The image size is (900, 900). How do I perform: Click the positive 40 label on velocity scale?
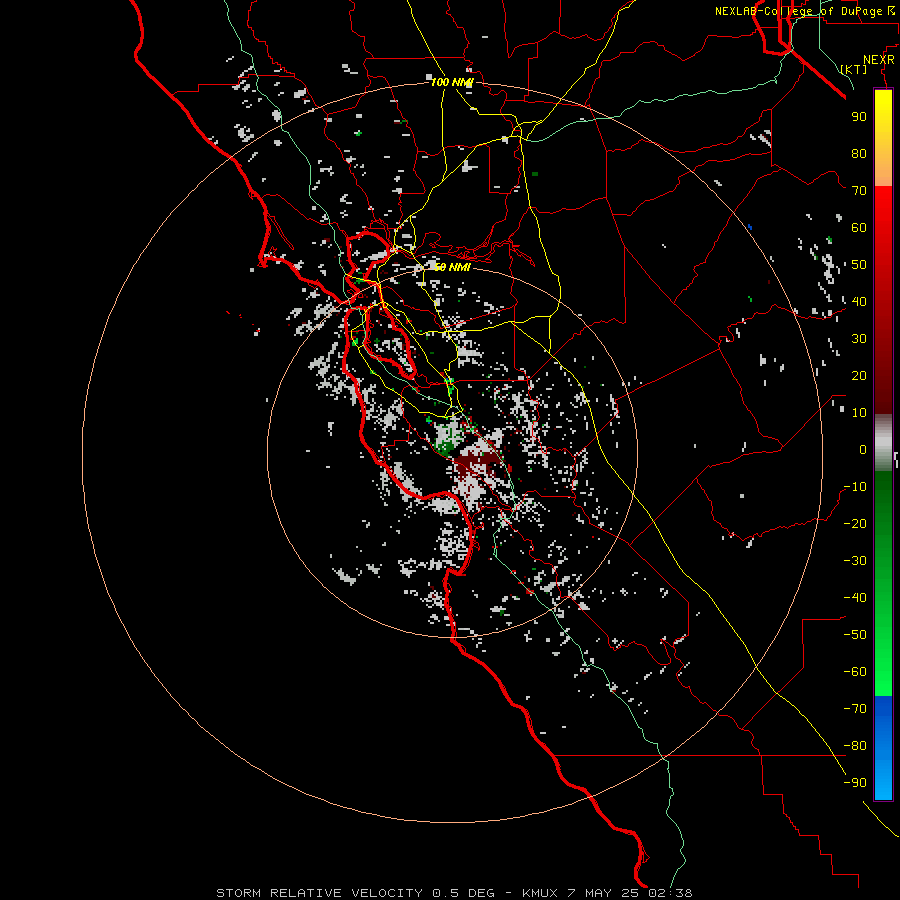[859, 301]
